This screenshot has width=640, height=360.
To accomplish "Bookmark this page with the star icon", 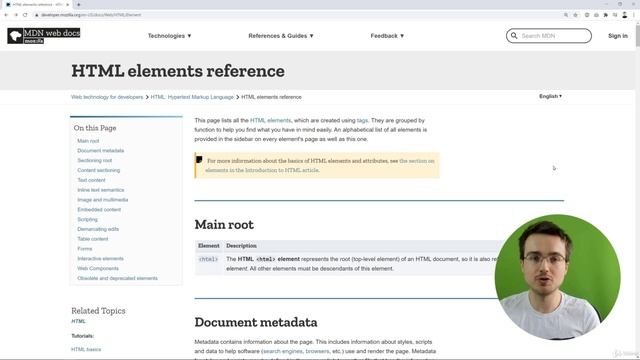I will 576,15.
